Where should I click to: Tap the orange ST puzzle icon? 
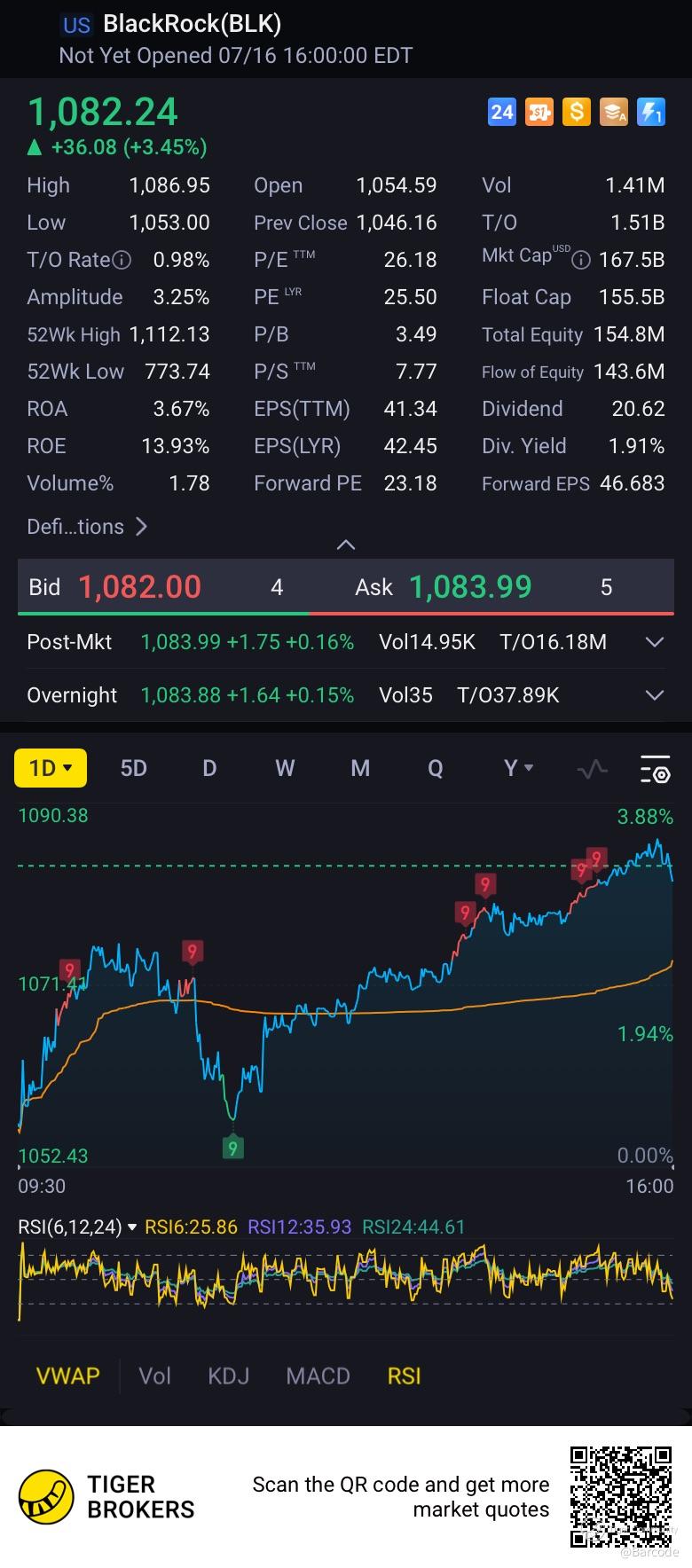(539, 112)
